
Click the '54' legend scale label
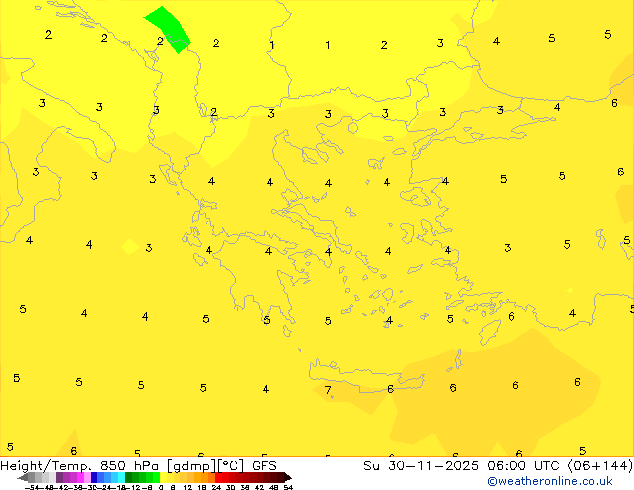coord(288,487)
